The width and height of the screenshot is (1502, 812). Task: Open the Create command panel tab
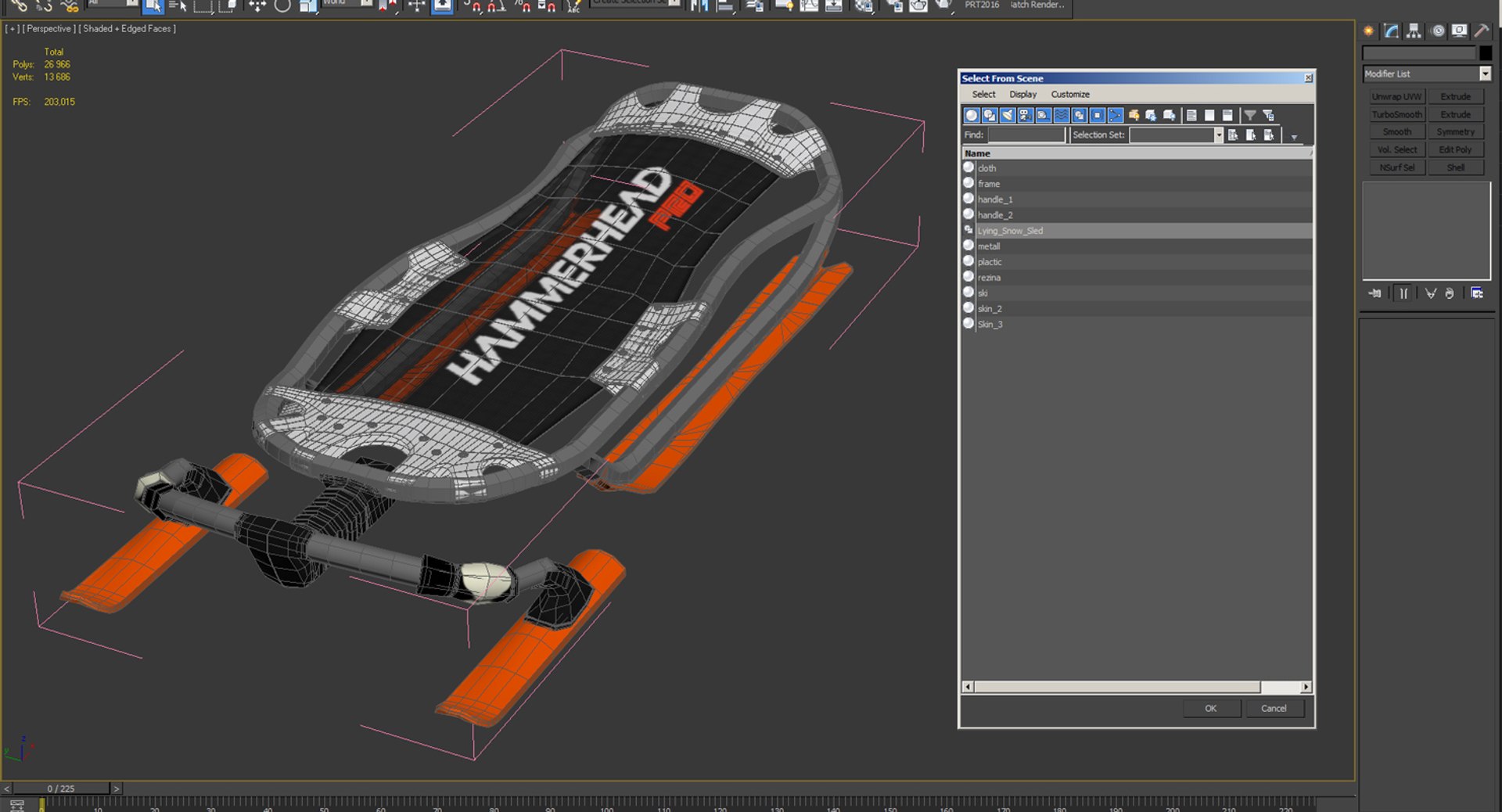(1368, 31)
